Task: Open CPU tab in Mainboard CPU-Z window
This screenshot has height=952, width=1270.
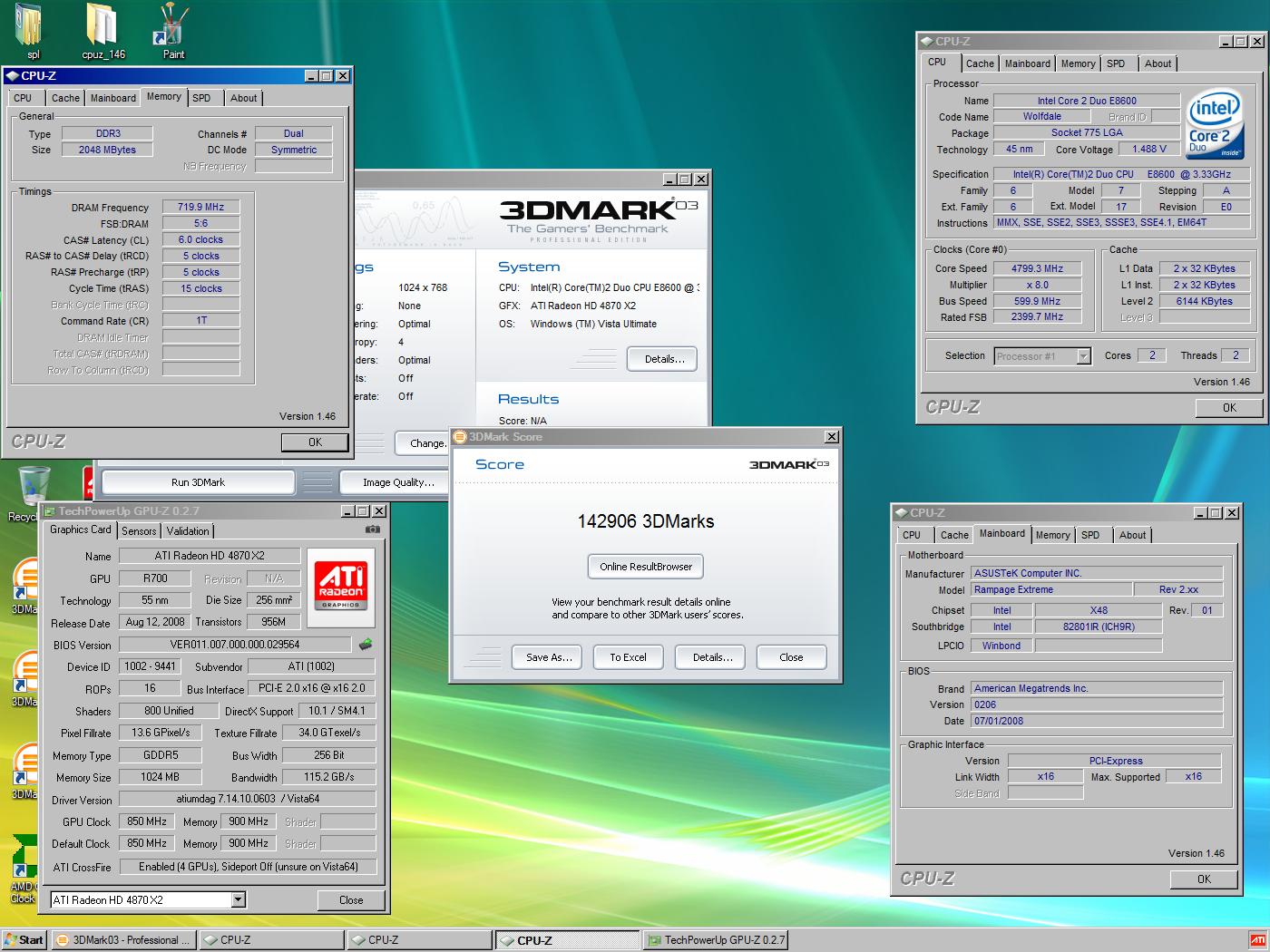Action: [x=912, y=535]
